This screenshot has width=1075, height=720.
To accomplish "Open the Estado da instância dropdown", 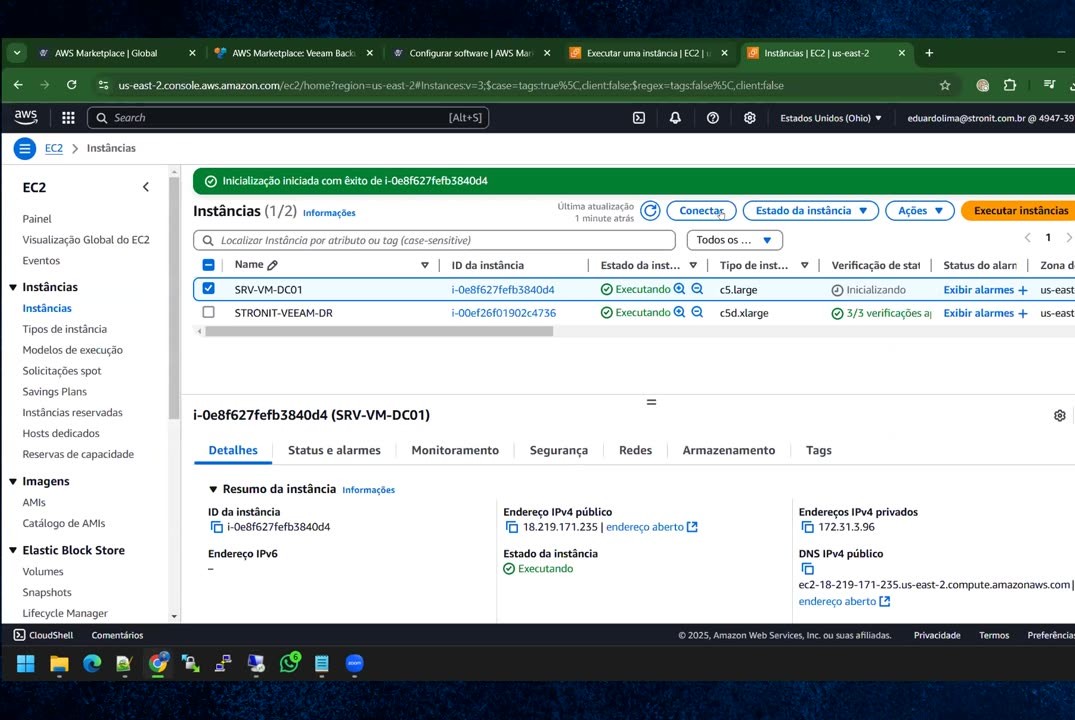I will (x=810, y=211).
